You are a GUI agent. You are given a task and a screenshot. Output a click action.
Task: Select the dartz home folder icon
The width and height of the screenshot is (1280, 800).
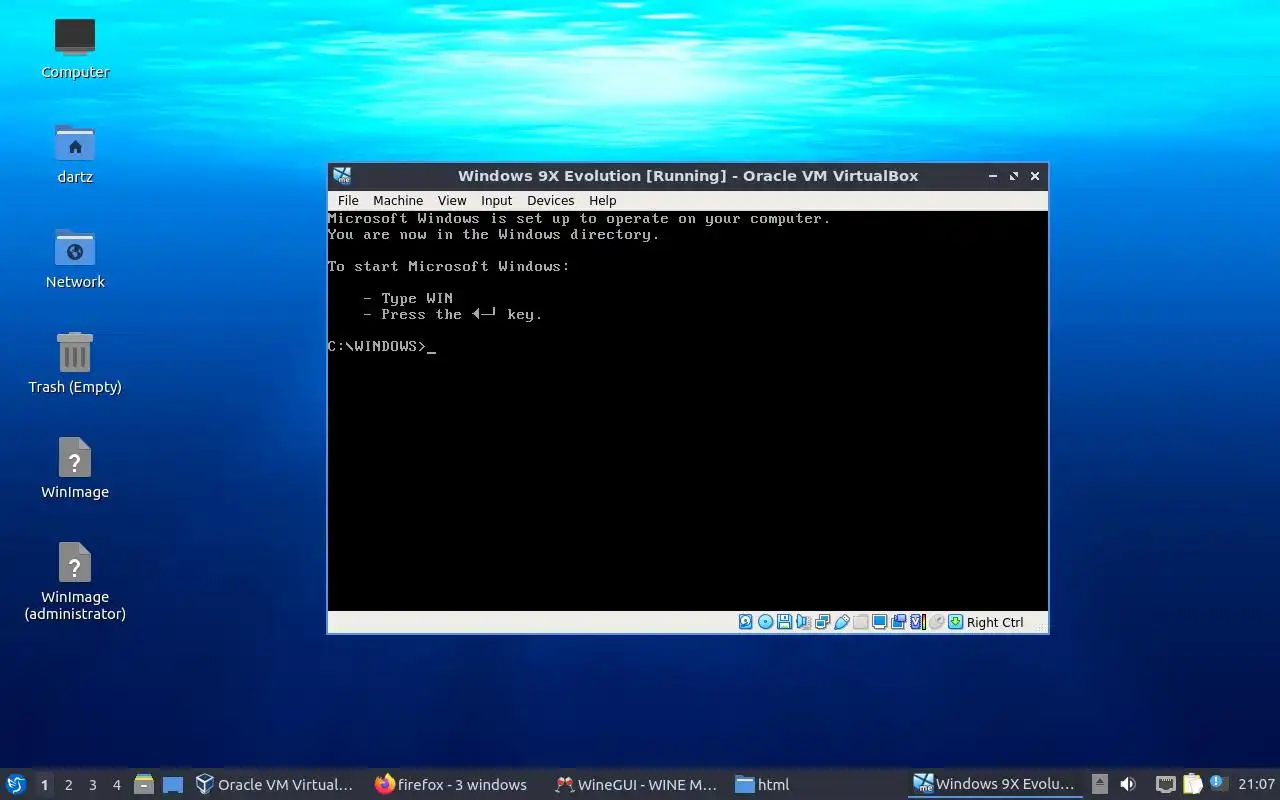75,153
